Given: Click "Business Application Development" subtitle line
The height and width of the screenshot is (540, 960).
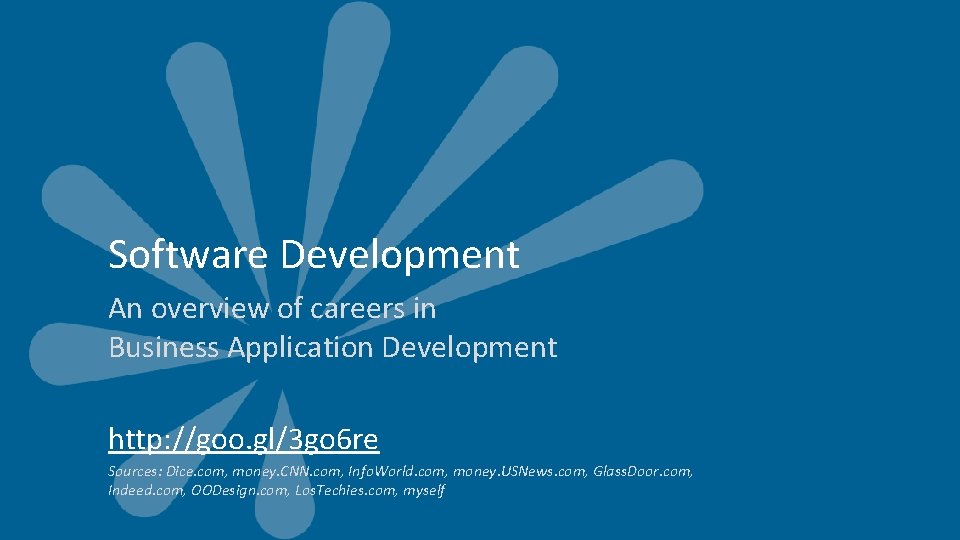Looking at the screenshot, I should tap(333, 348).
